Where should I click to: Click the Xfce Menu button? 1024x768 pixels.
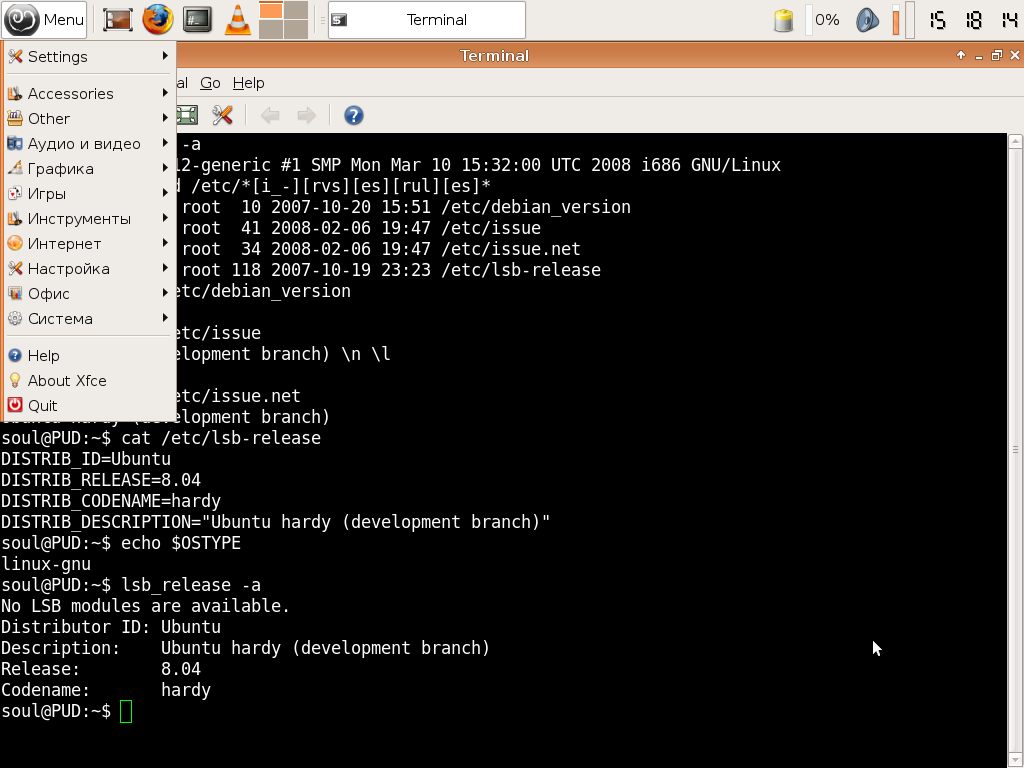44,20
